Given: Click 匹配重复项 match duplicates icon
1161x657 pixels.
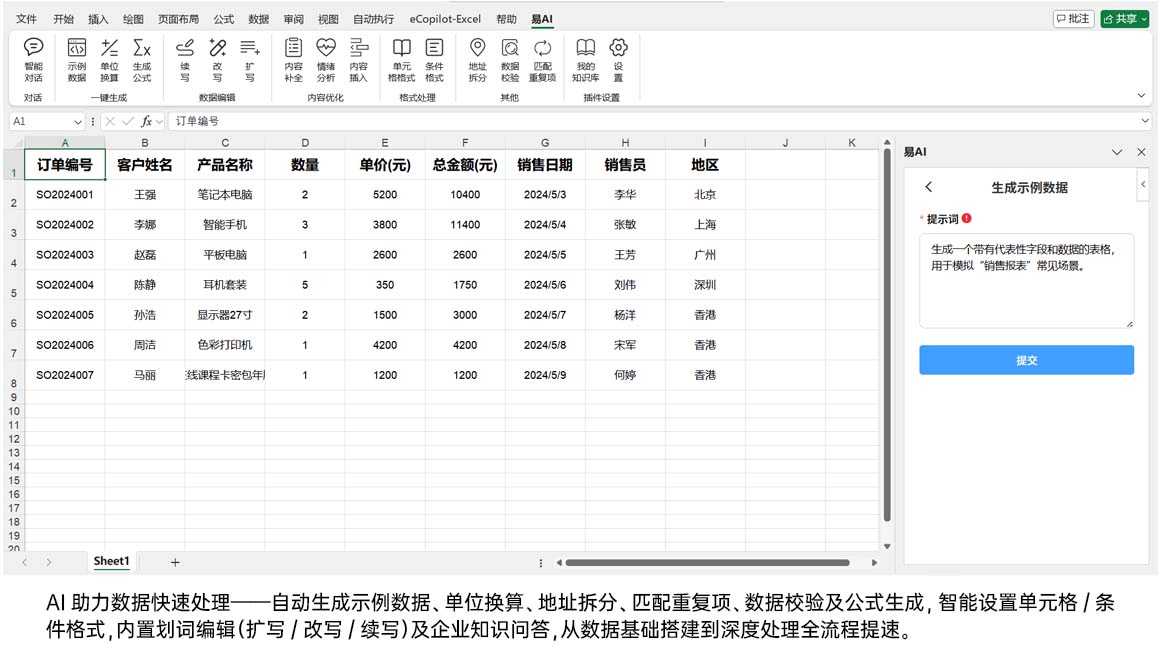Looking at the screenshot, I should [542, 60].
